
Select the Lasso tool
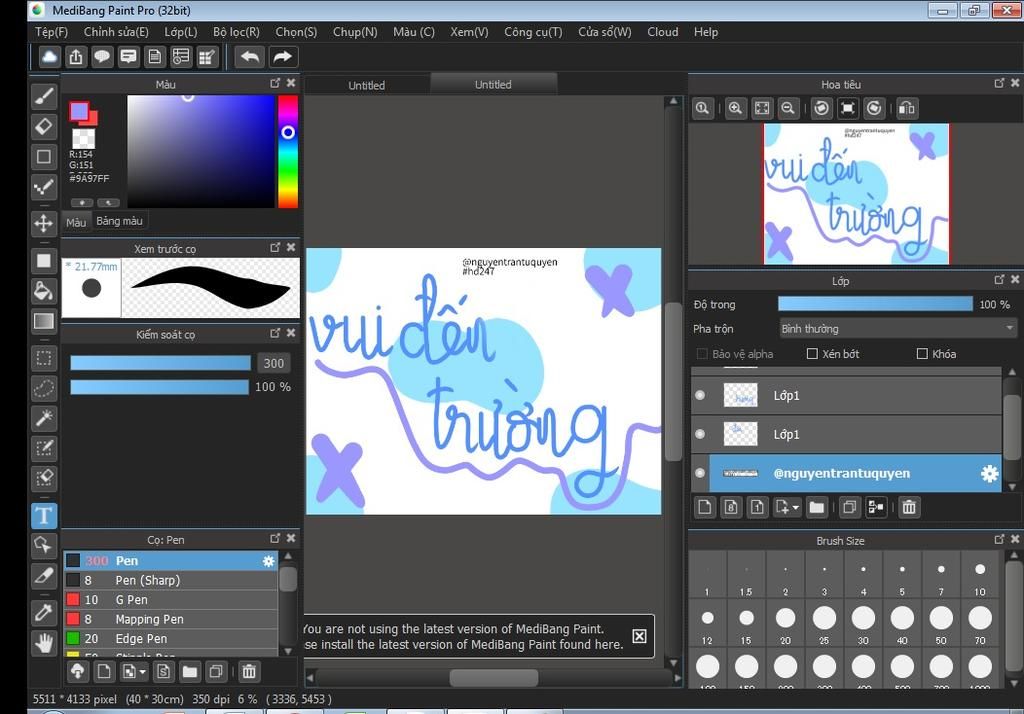click(44, 388)
